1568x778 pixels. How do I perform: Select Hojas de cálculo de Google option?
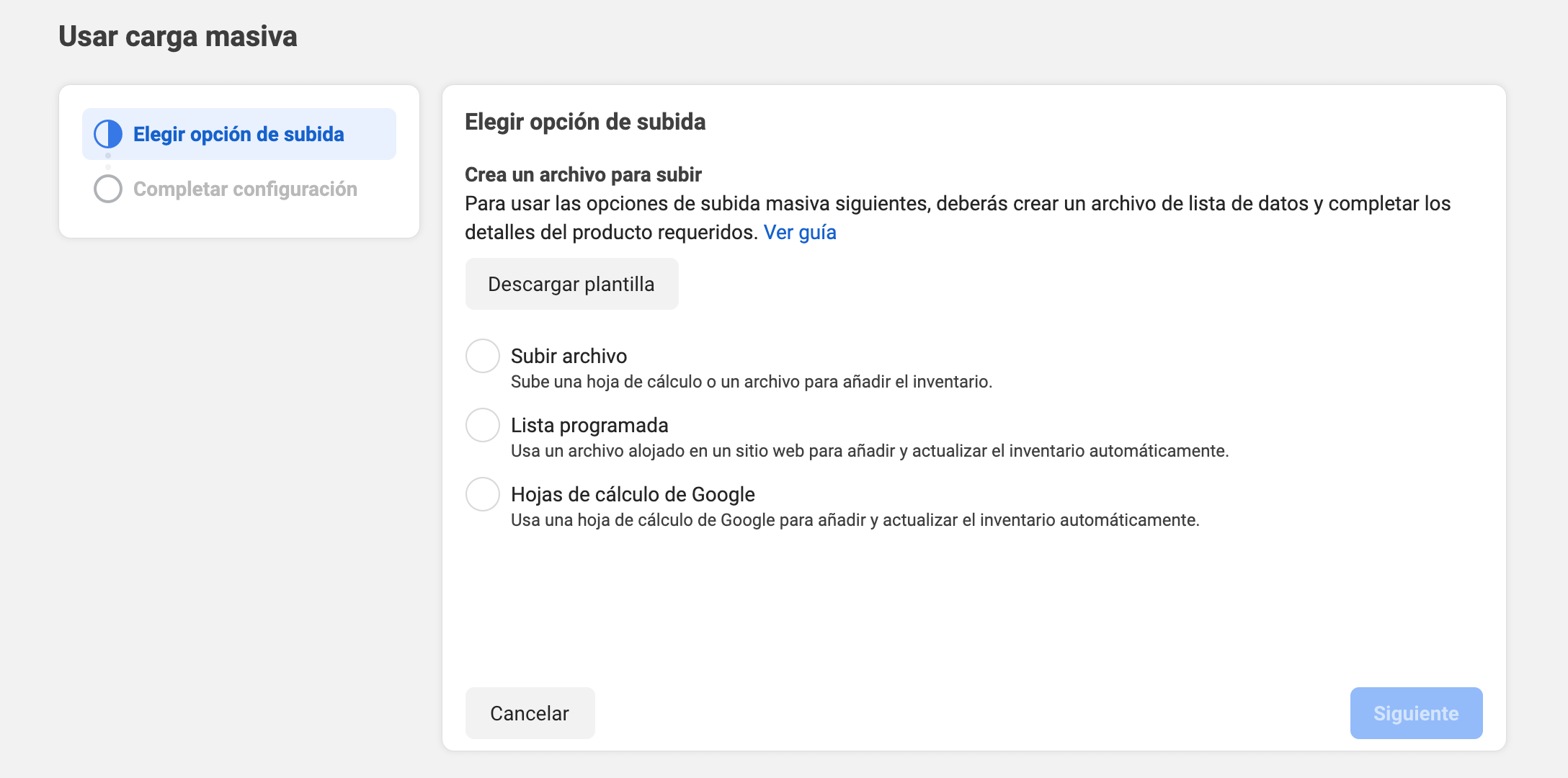(x=482, y=494)
